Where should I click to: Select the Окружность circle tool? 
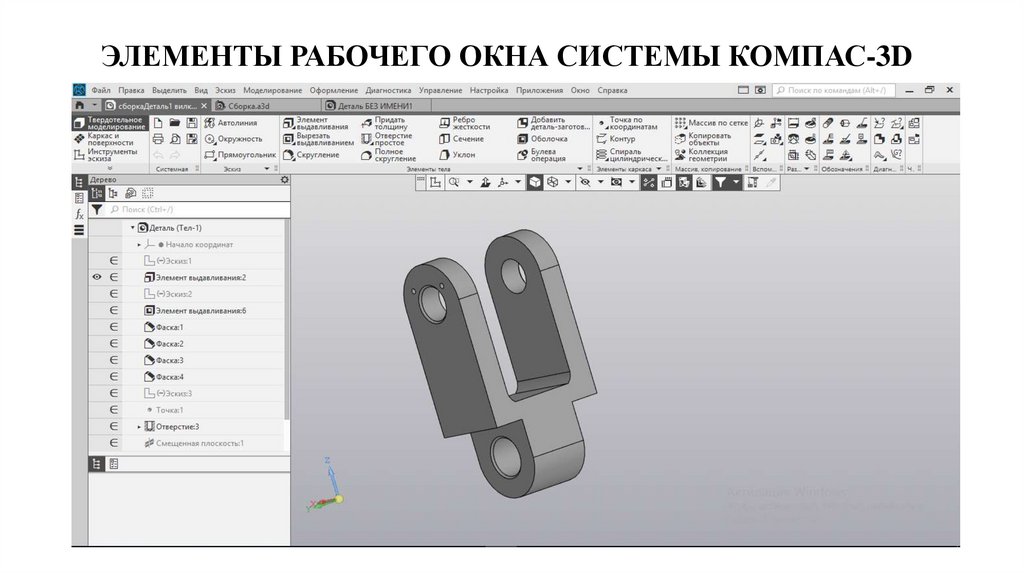233,139
